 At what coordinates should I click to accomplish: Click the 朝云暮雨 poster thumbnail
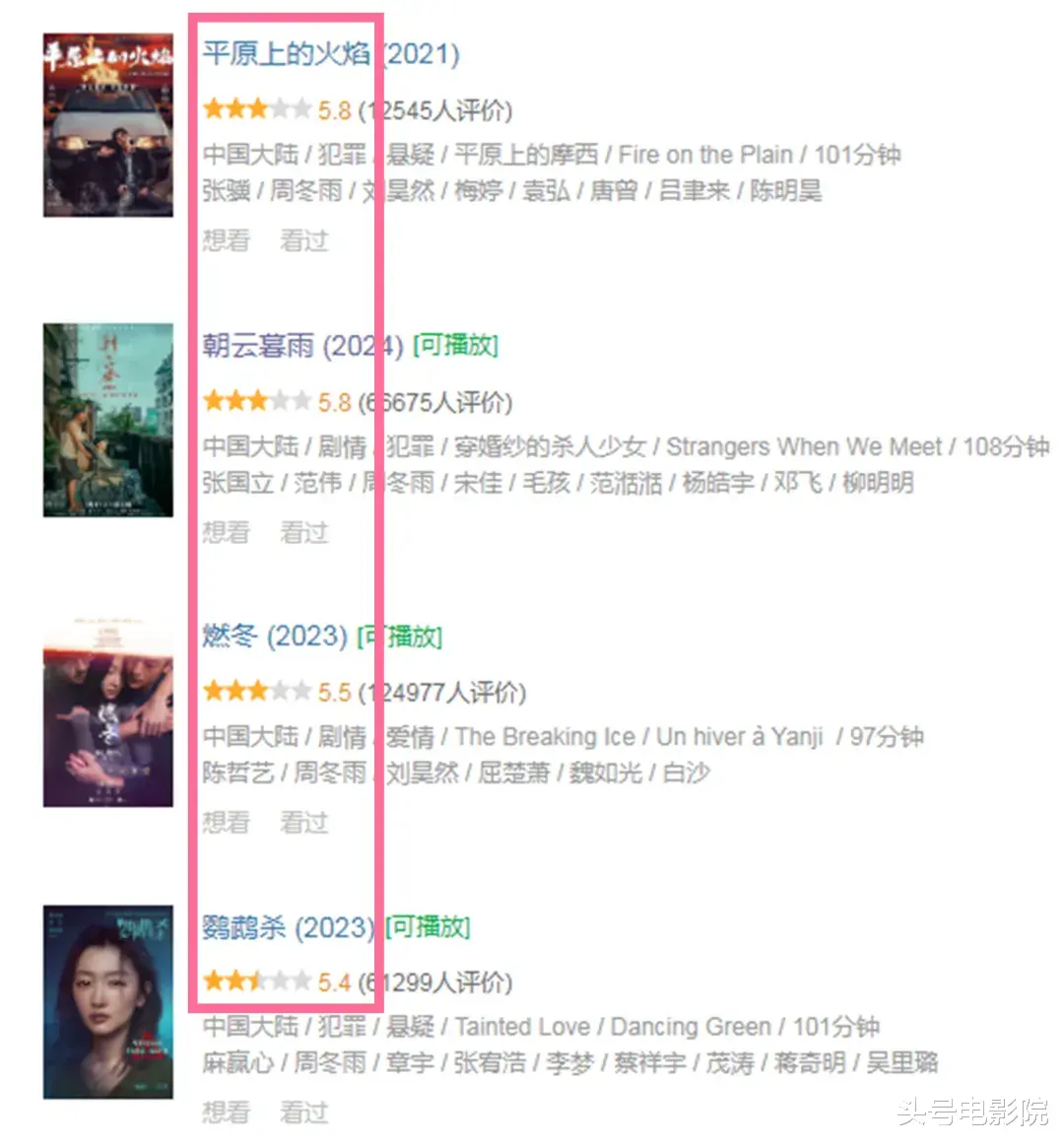click(108, 420)
